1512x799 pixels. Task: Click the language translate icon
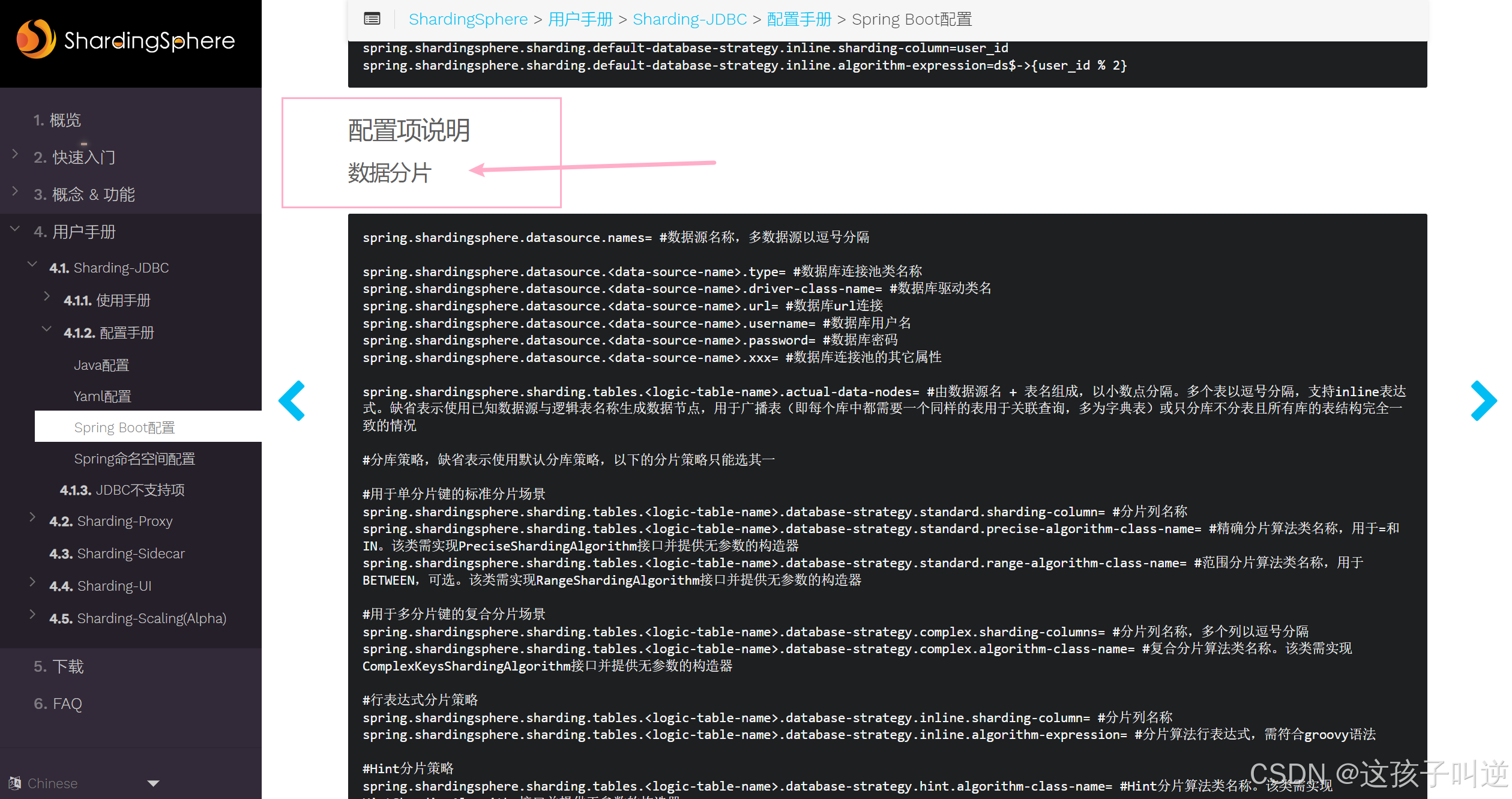click(x=15, y=783)
